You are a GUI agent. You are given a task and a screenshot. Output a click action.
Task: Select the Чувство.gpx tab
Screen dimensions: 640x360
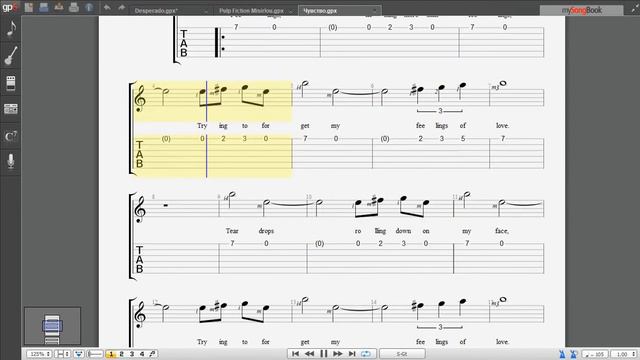320,11
